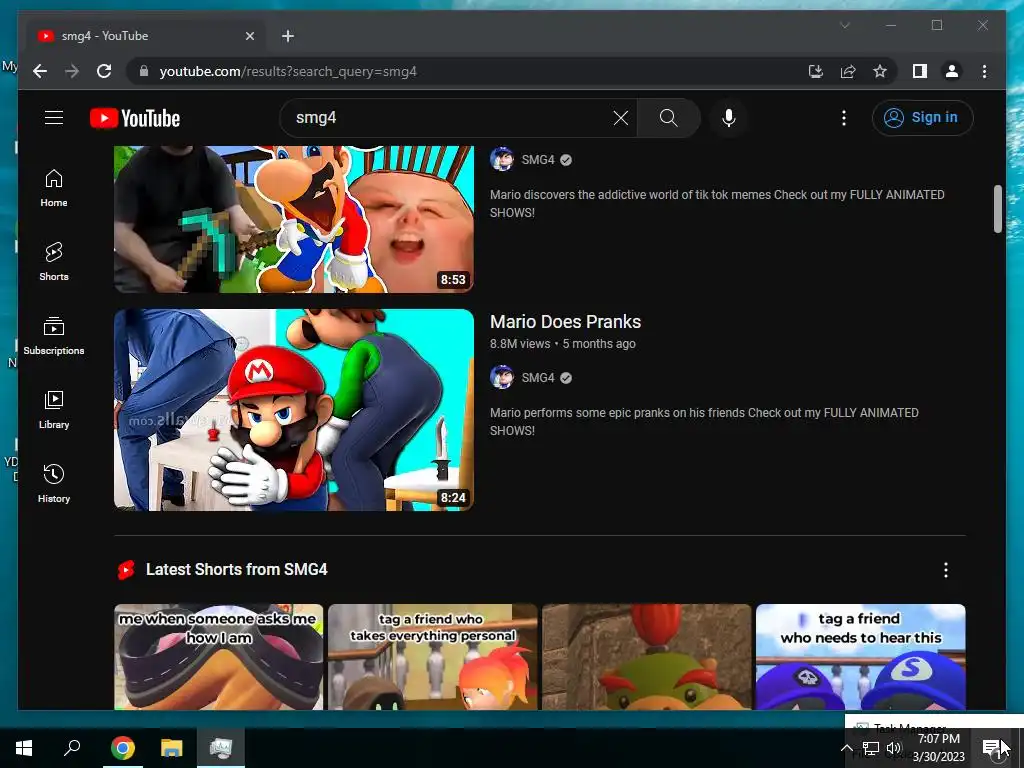Open Windows taskbar search
Image resolution: width=1024 pixels, height=768 pixels.
click(x=72, y=748)
